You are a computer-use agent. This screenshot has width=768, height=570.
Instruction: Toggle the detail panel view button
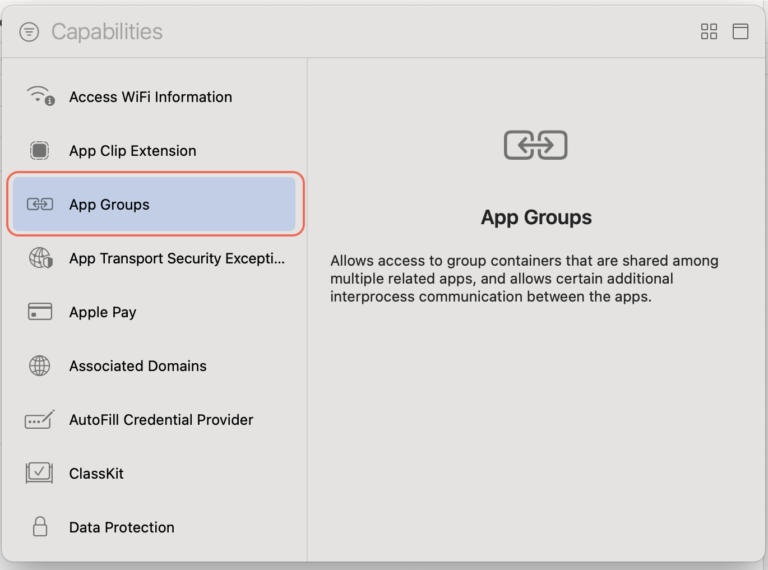tap(740, 32)
